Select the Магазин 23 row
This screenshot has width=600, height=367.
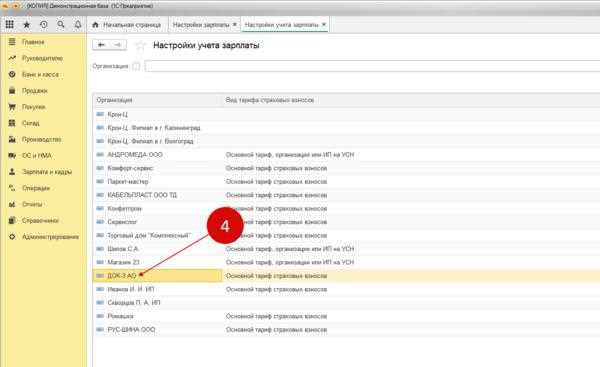pyautogui.click(x=346, y=262)
